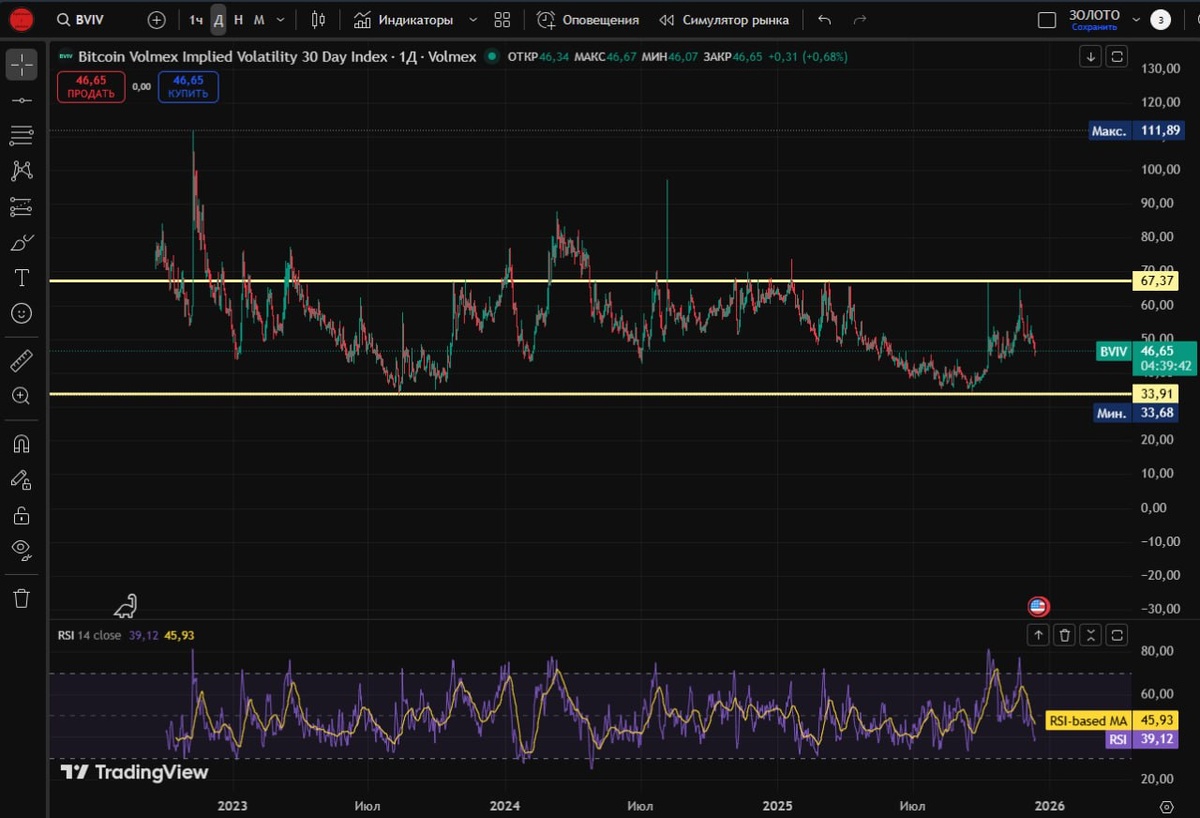
Task: Toggle stay in drawing mode
Action: (21, 479)
